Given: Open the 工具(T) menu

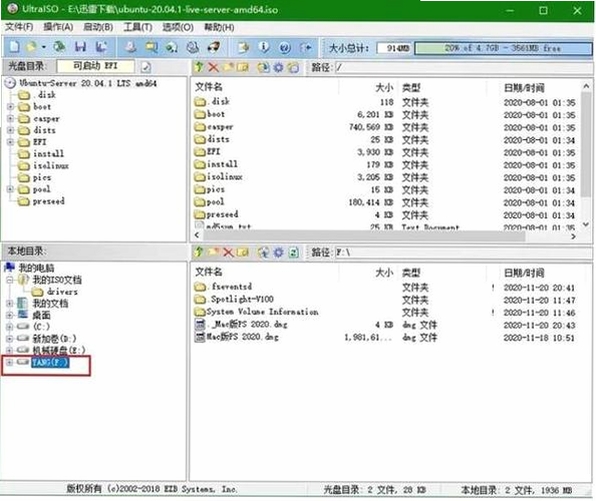Looking at the screenshot, I should tap(138, 27).
